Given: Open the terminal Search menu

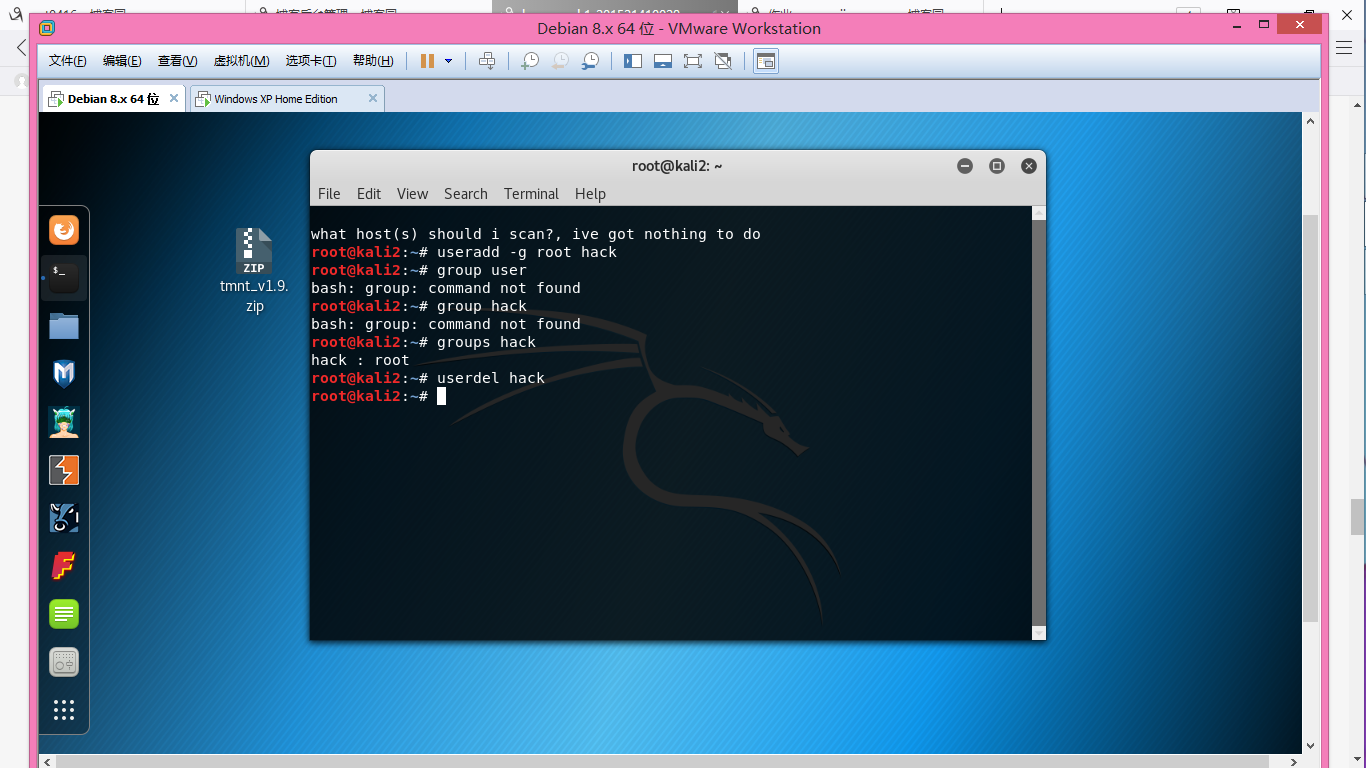Looking at the screenshot, I should [466, 194].
